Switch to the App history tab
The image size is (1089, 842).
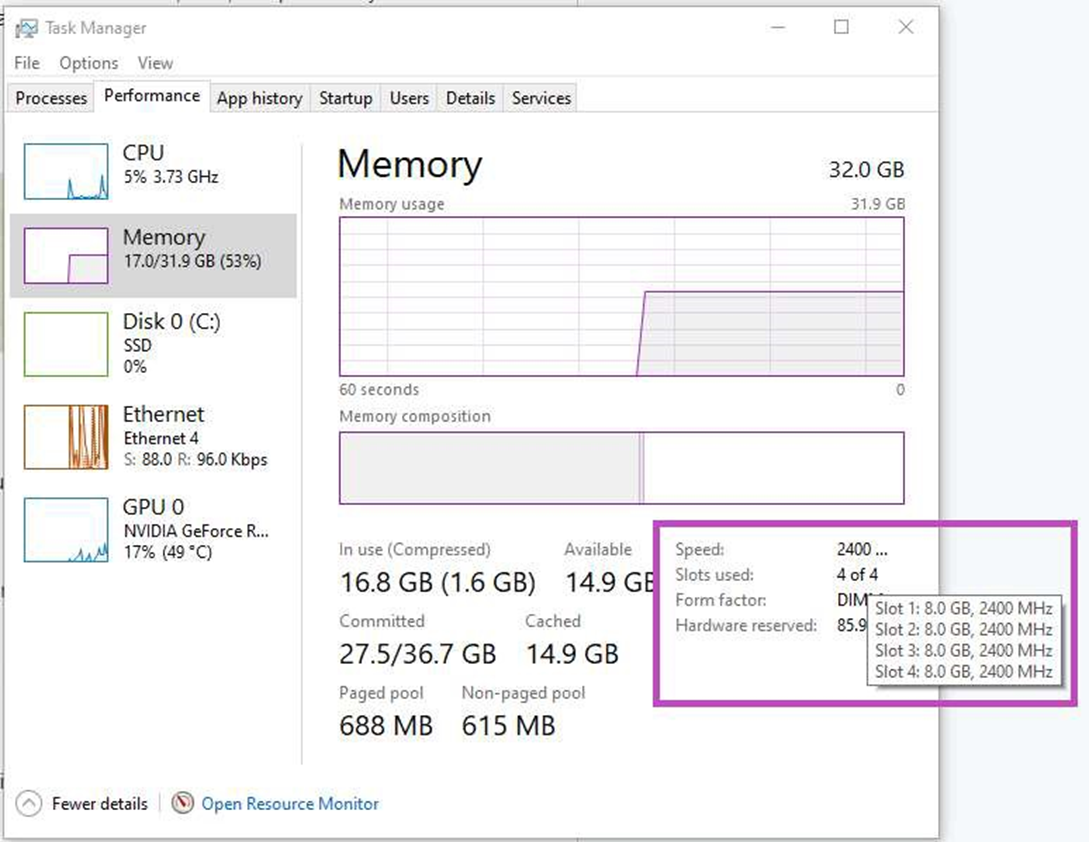(259, 98)
